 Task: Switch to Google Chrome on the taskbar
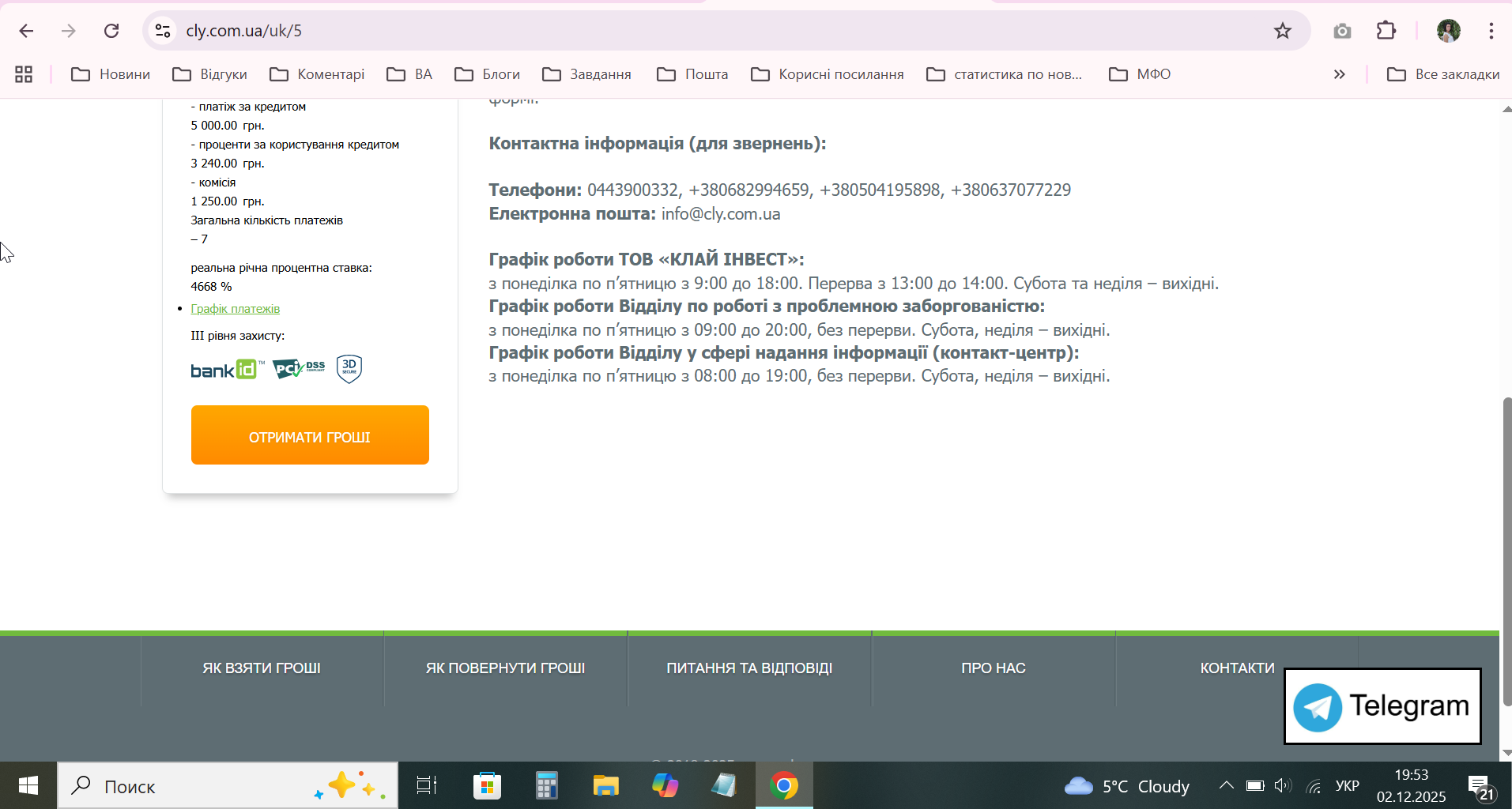[x=784, y=785]
